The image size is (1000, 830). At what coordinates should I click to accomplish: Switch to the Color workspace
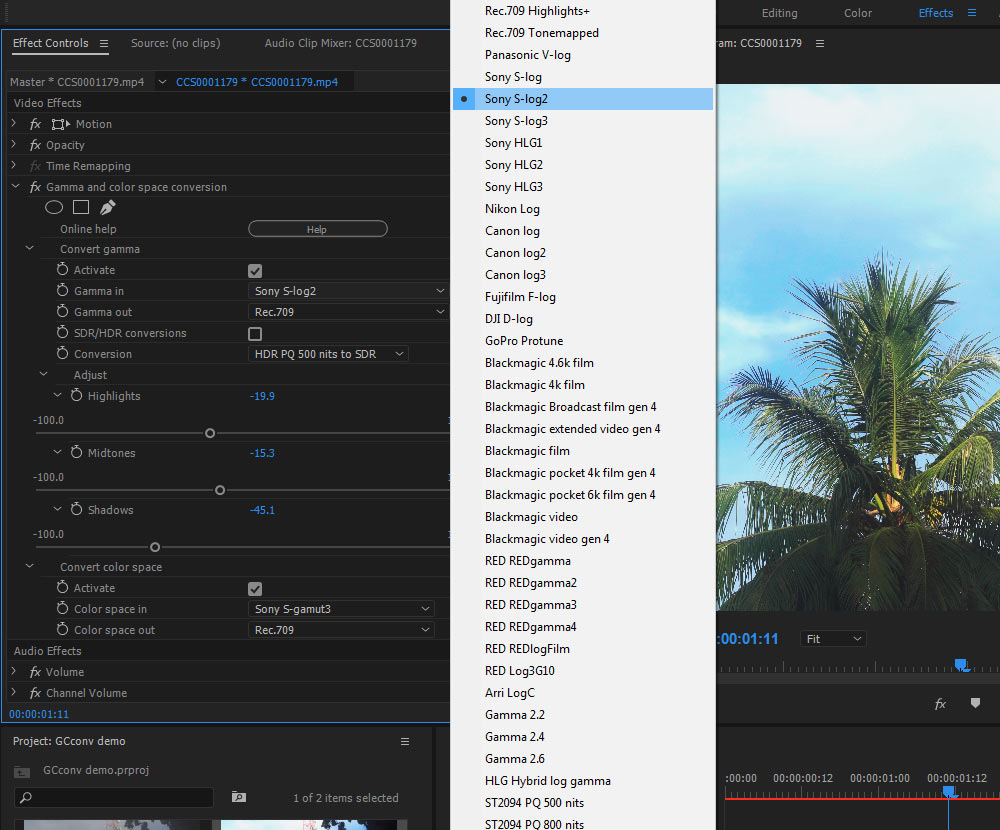pos(857,13)
